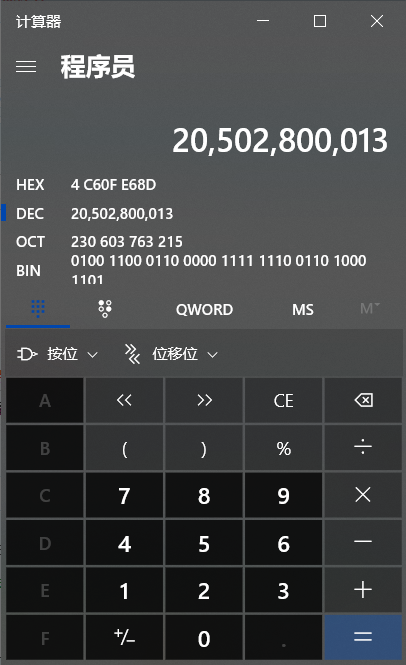Expand the 按位 bitwise dropdown
Image resolution: width=406 pixels, height=665 pixels.
point(57,354)
